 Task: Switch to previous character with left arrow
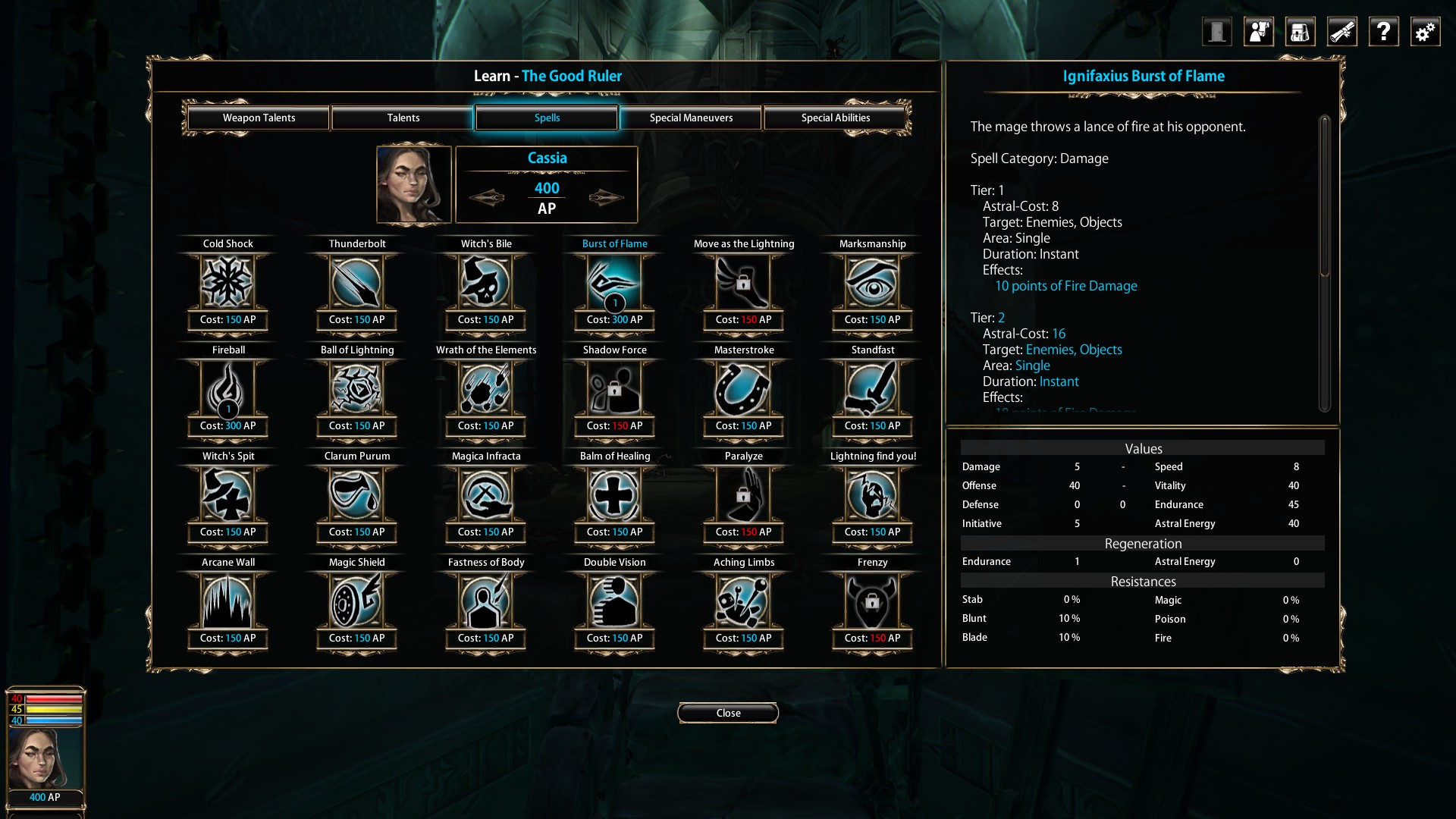(x=487, y=198)
